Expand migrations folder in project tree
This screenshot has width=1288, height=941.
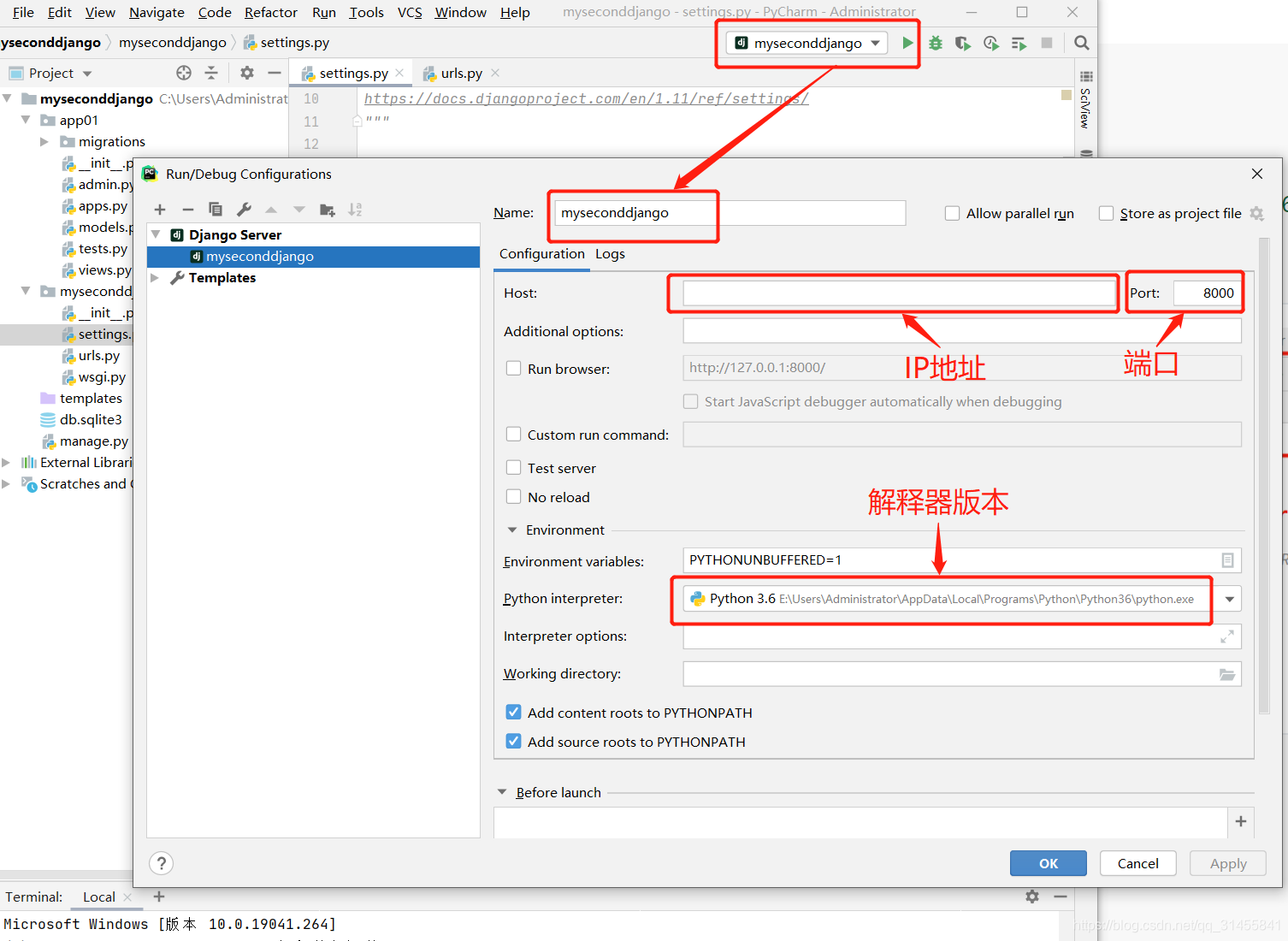[44, 142]
